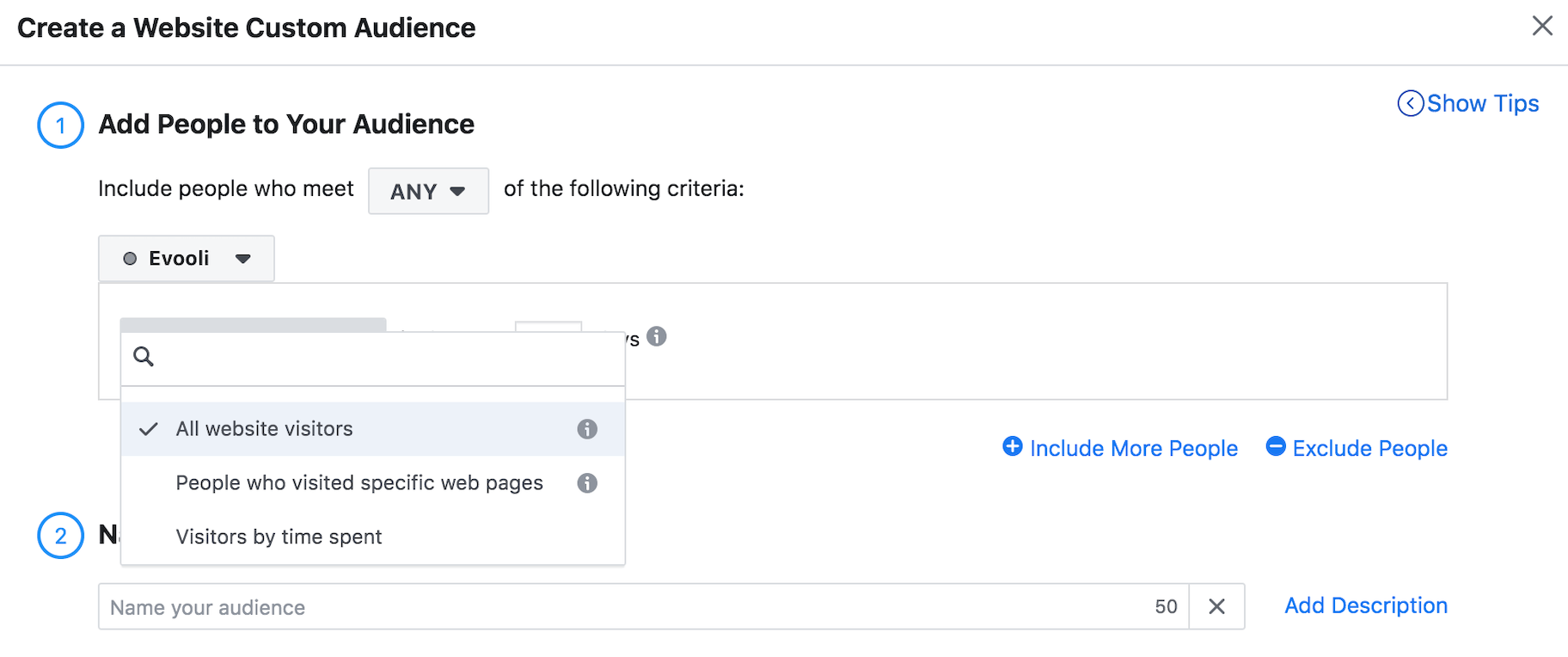Choose People who visited specific web pages

click(x=359, y=483)
